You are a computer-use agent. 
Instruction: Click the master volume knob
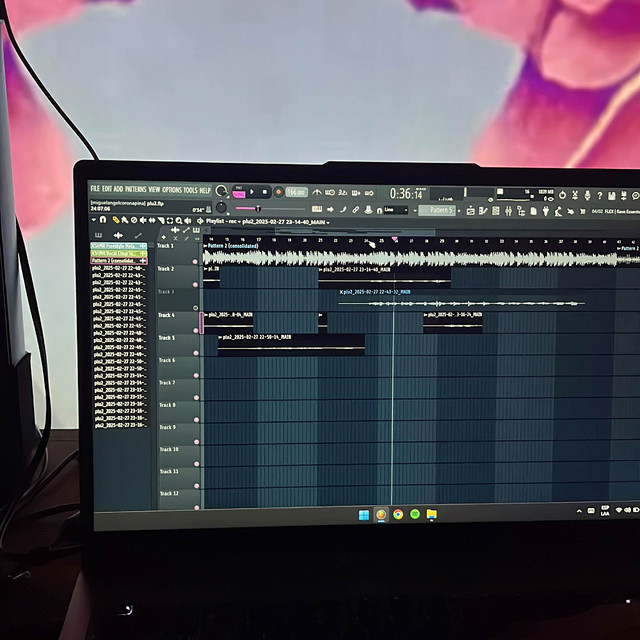pyautogui.click(x=221, y=191)
